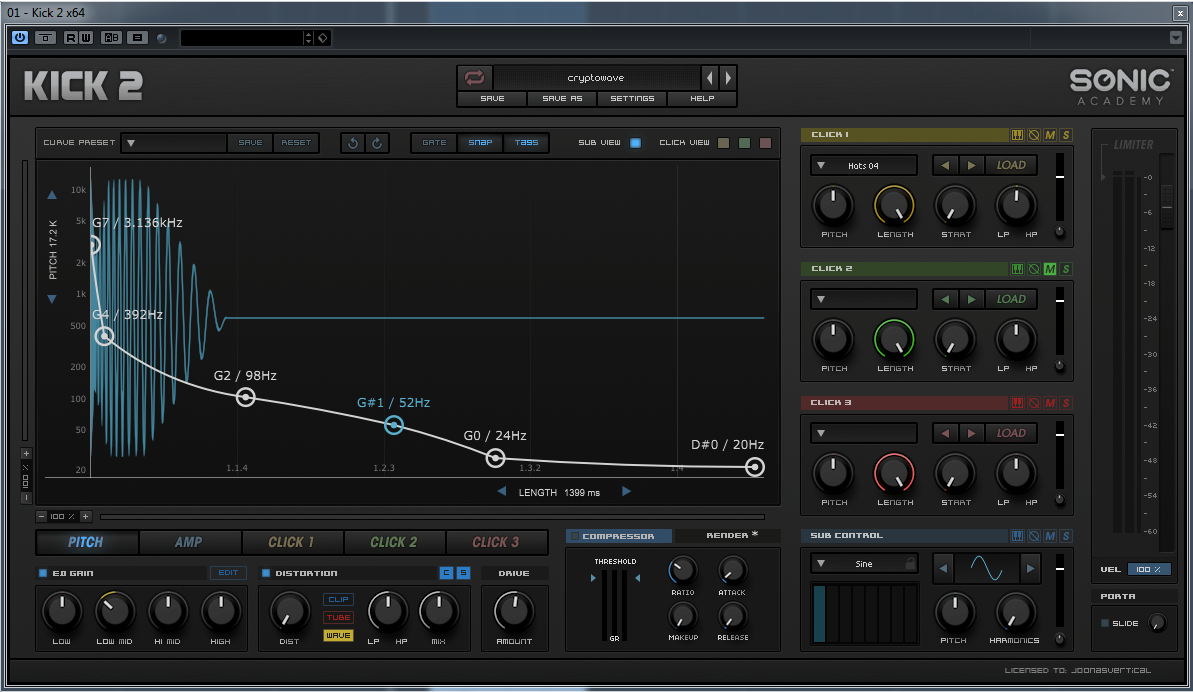Open the Curve Preset dropdown
Screen dimensions: 1193x692
(174, 143)
